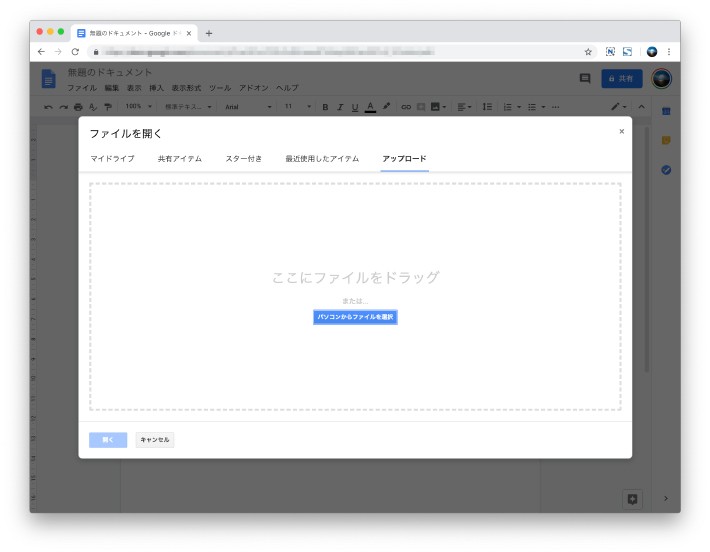Open the text color picker

pos(370,107)
